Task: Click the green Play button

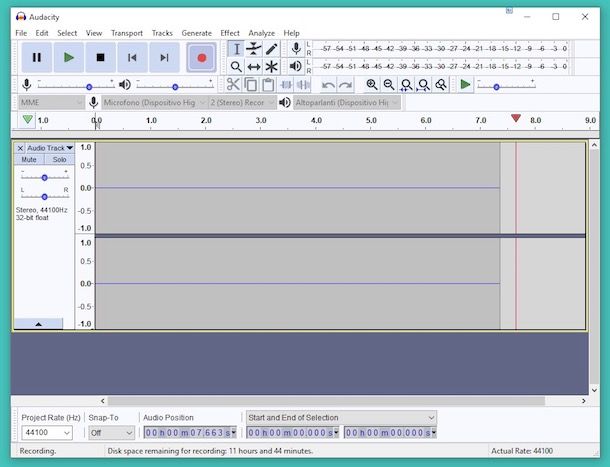Action: [x=69, y=58]
